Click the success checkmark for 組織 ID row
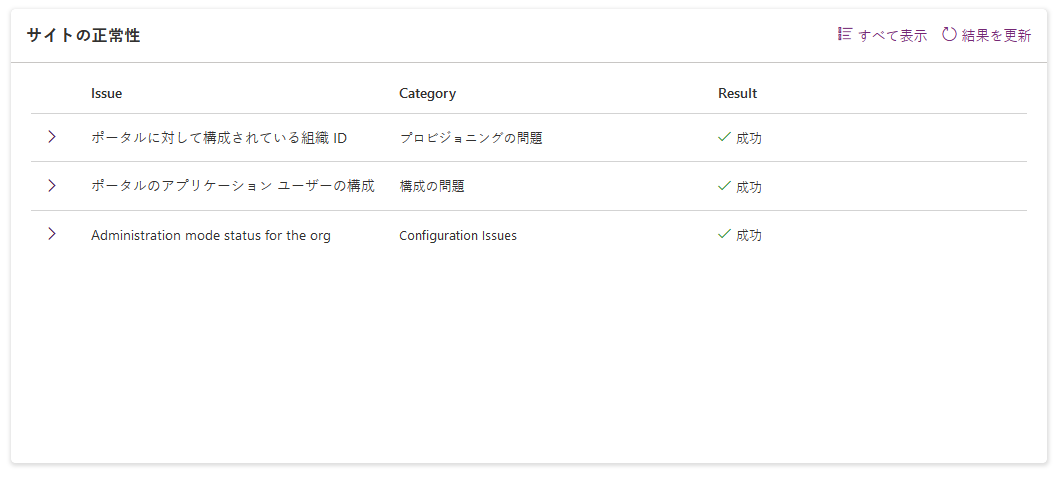 [x=725, y=137]
